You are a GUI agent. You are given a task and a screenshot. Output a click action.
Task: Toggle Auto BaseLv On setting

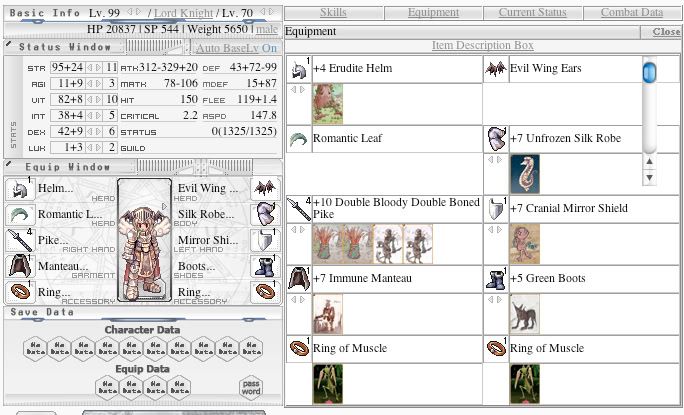click(236, 48)
